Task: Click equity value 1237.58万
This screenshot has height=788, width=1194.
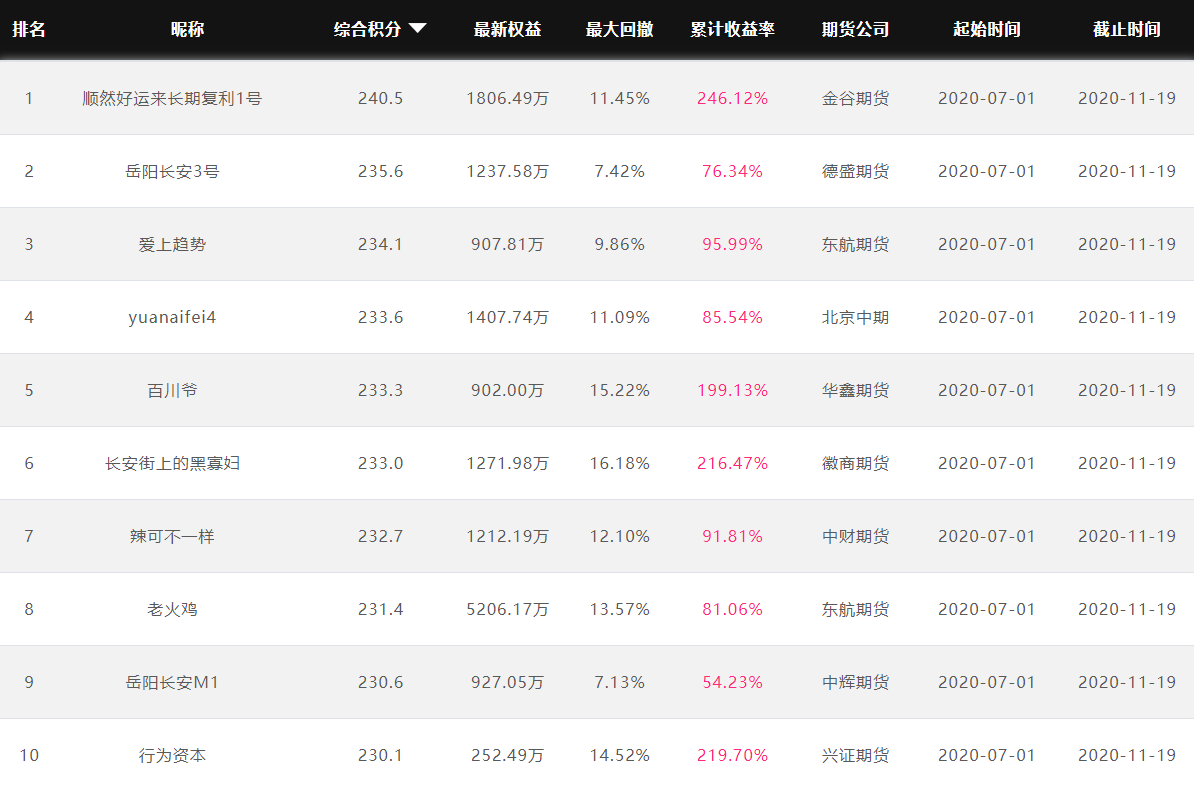Action: tap(507, 171)
